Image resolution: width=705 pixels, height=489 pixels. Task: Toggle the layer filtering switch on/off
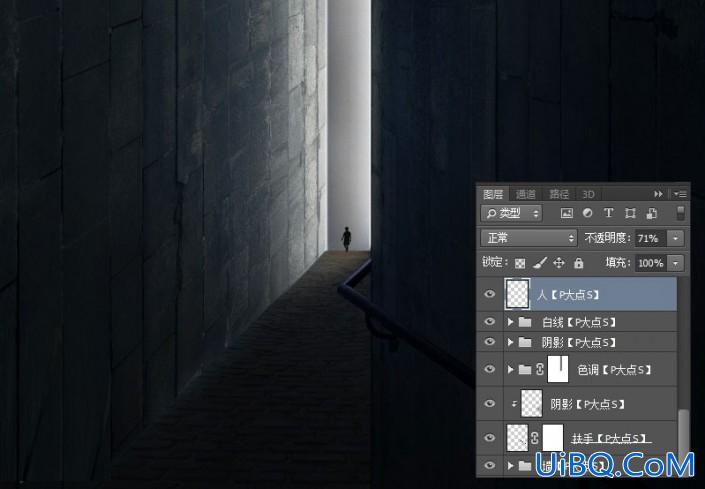coord(680,213)
